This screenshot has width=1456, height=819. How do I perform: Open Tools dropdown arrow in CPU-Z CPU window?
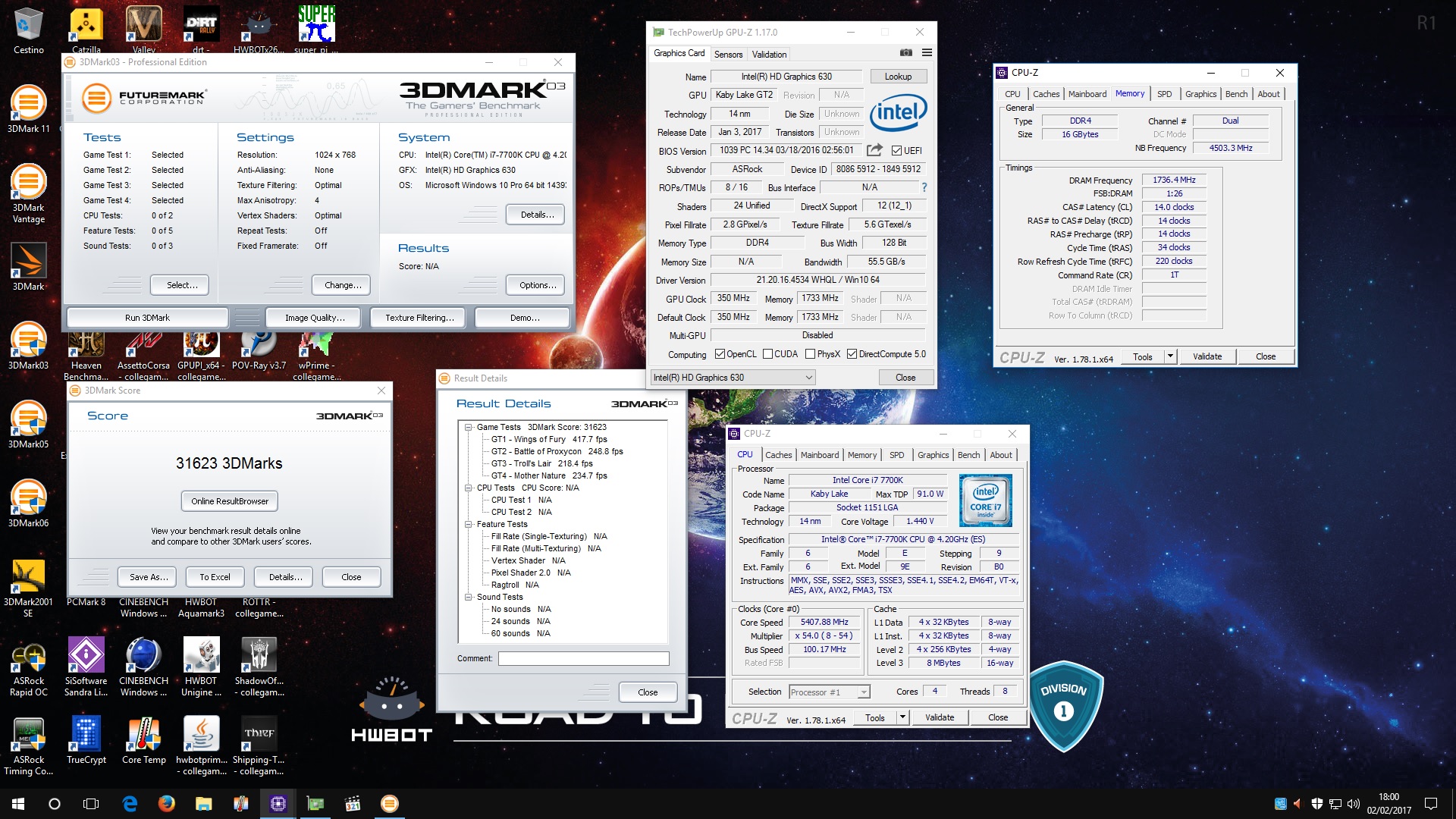click(902, 717)
